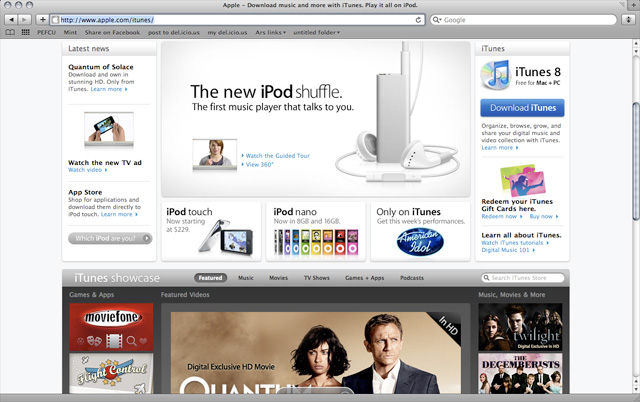The height and width of the screenshot is (402, 640).
Task: Click the Which iPod are you? button
Action: [110, 238]
